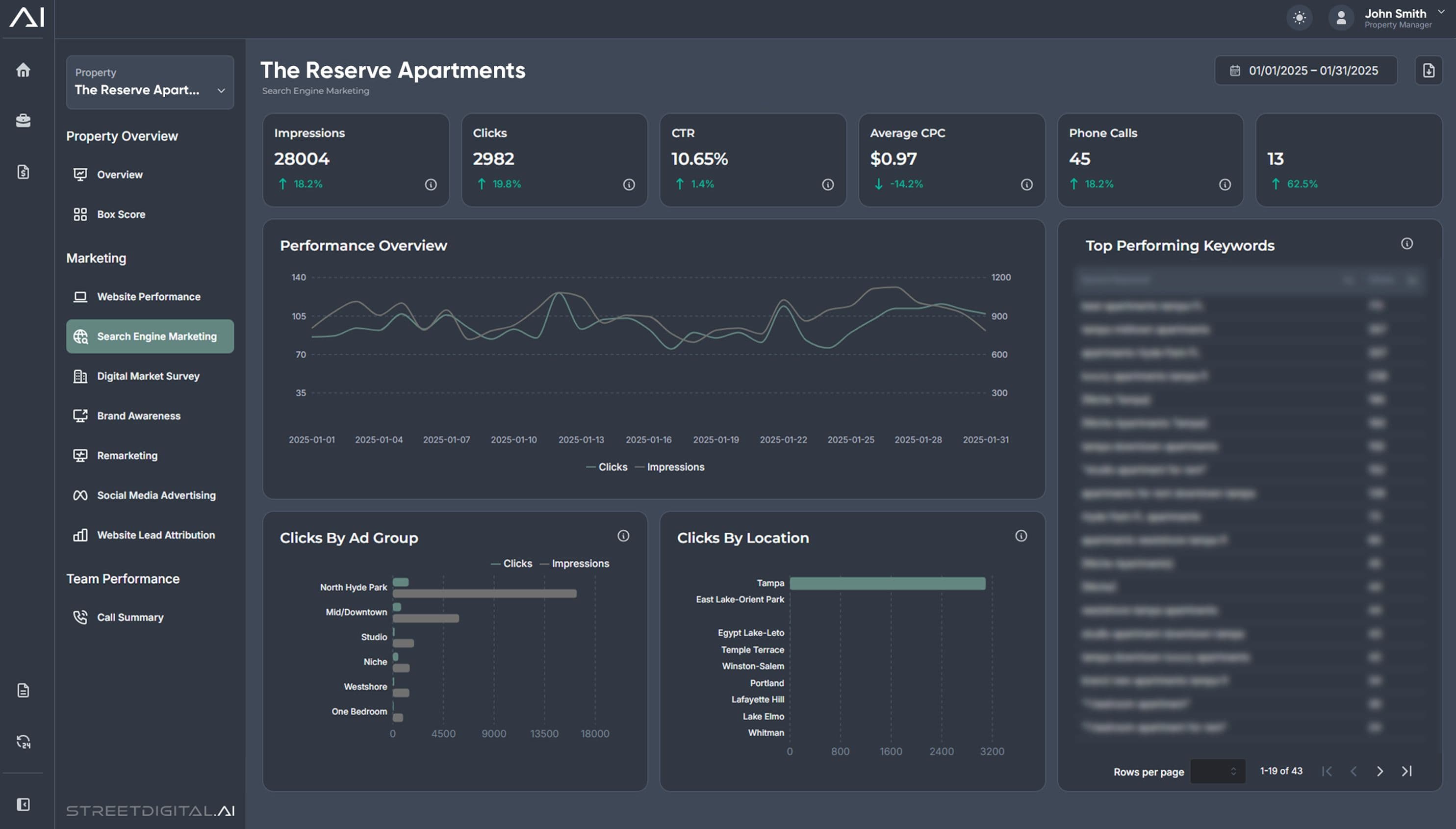Click the home icon in left rail
Screen dimensions: 1456x829
pyautogui.click(x=23, y=70)
